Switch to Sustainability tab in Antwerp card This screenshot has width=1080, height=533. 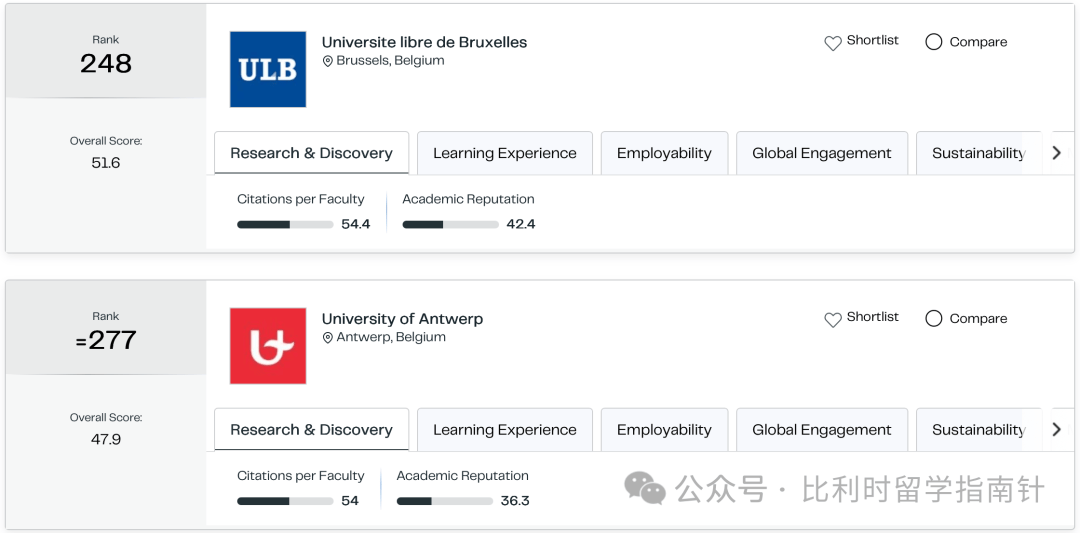[x=978, y=430]
